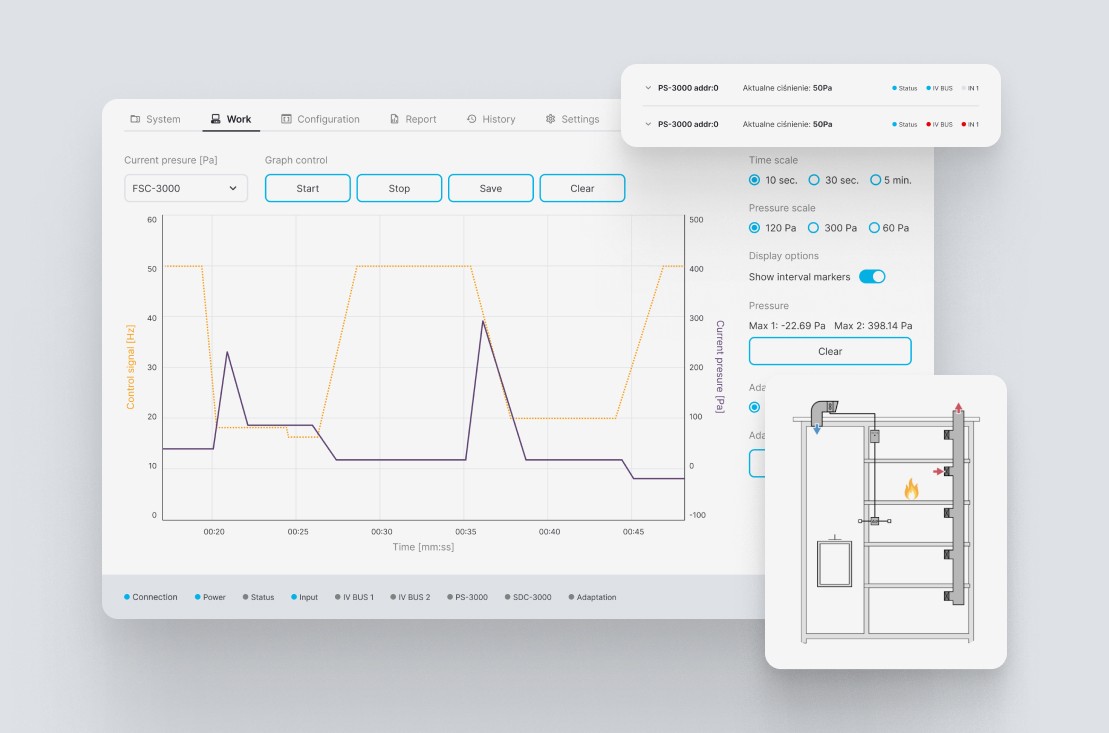
Task: Click the PS-3000 footer indicator
Action: [x=468, y=597]
